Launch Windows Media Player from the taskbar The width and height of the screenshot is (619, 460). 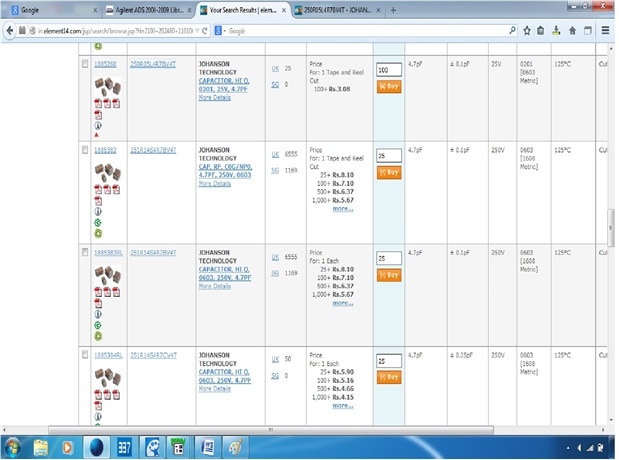pyautogui.click(x=67, y=448)
